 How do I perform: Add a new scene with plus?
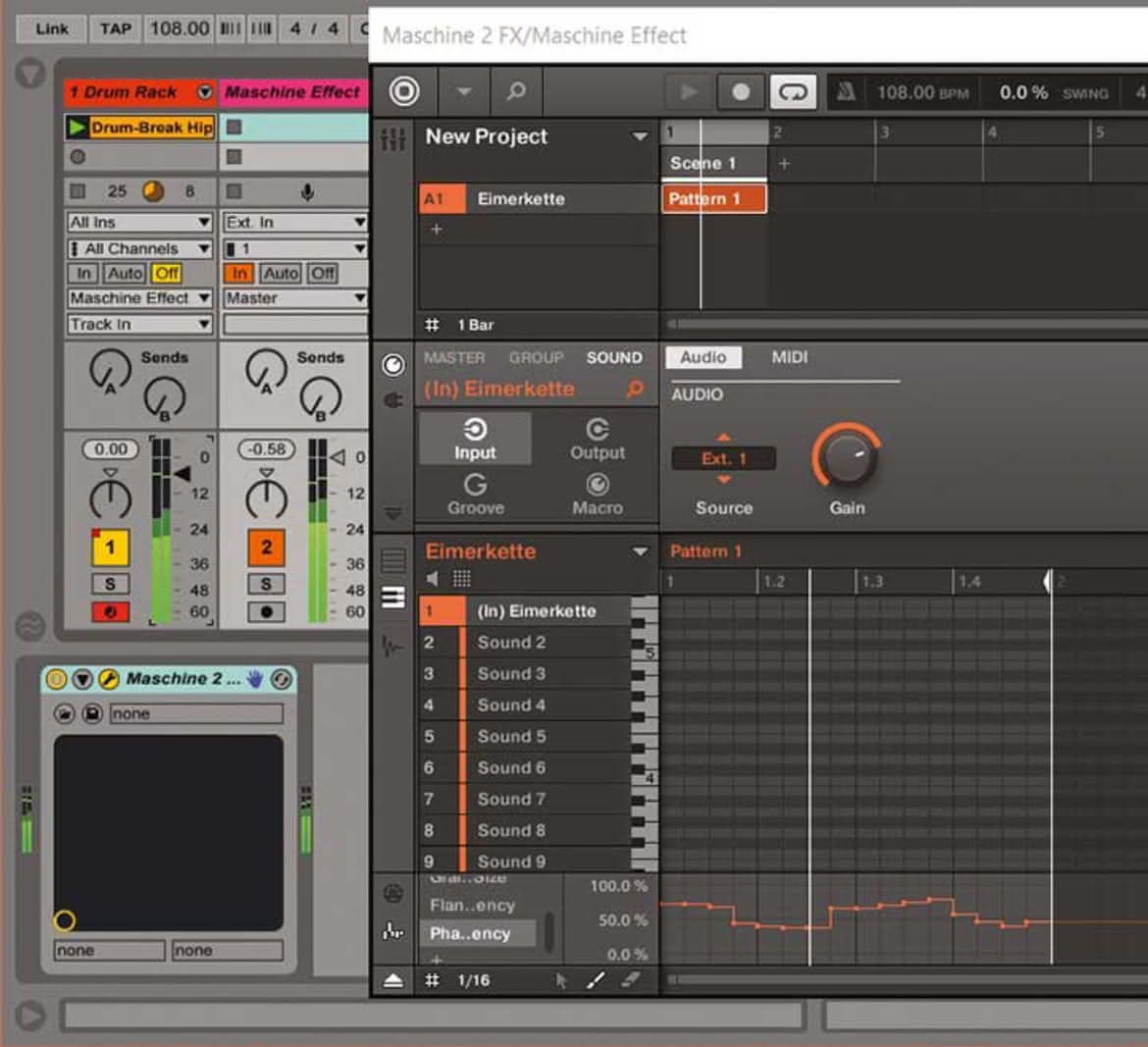(x=783, y=163)
